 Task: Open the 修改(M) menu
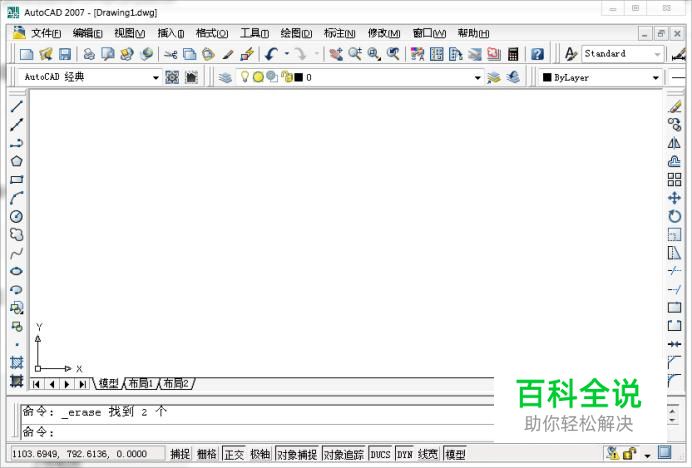coord(384,33)
